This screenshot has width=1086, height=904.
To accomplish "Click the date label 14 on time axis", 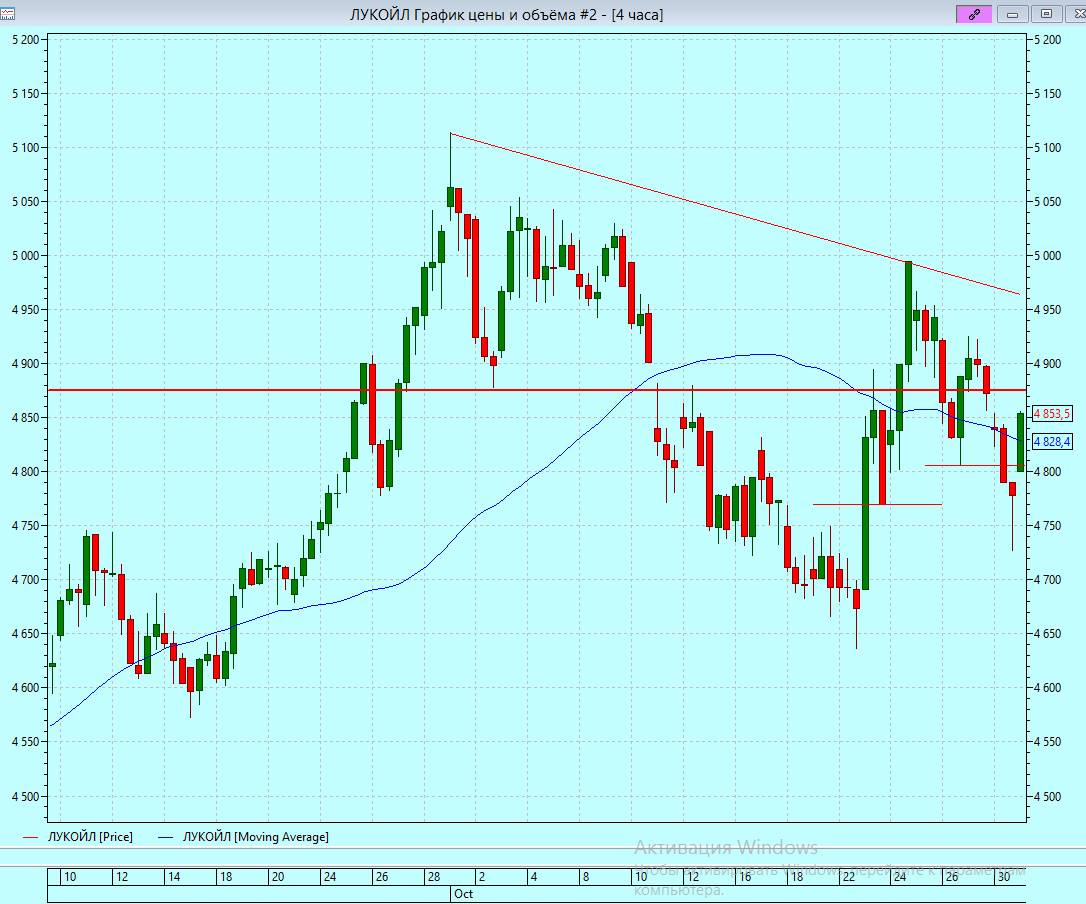I will tap(174, 876).
